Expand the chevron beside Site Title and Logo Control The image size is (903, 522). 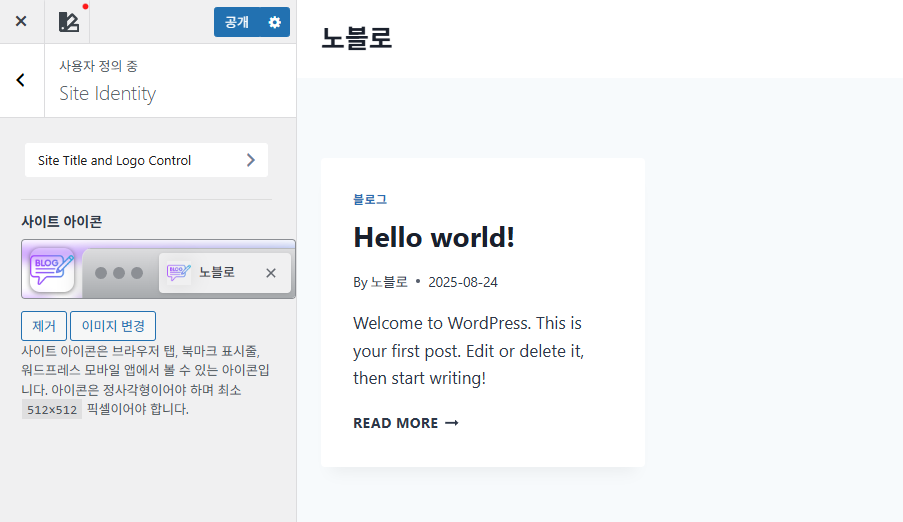[250, 160]
